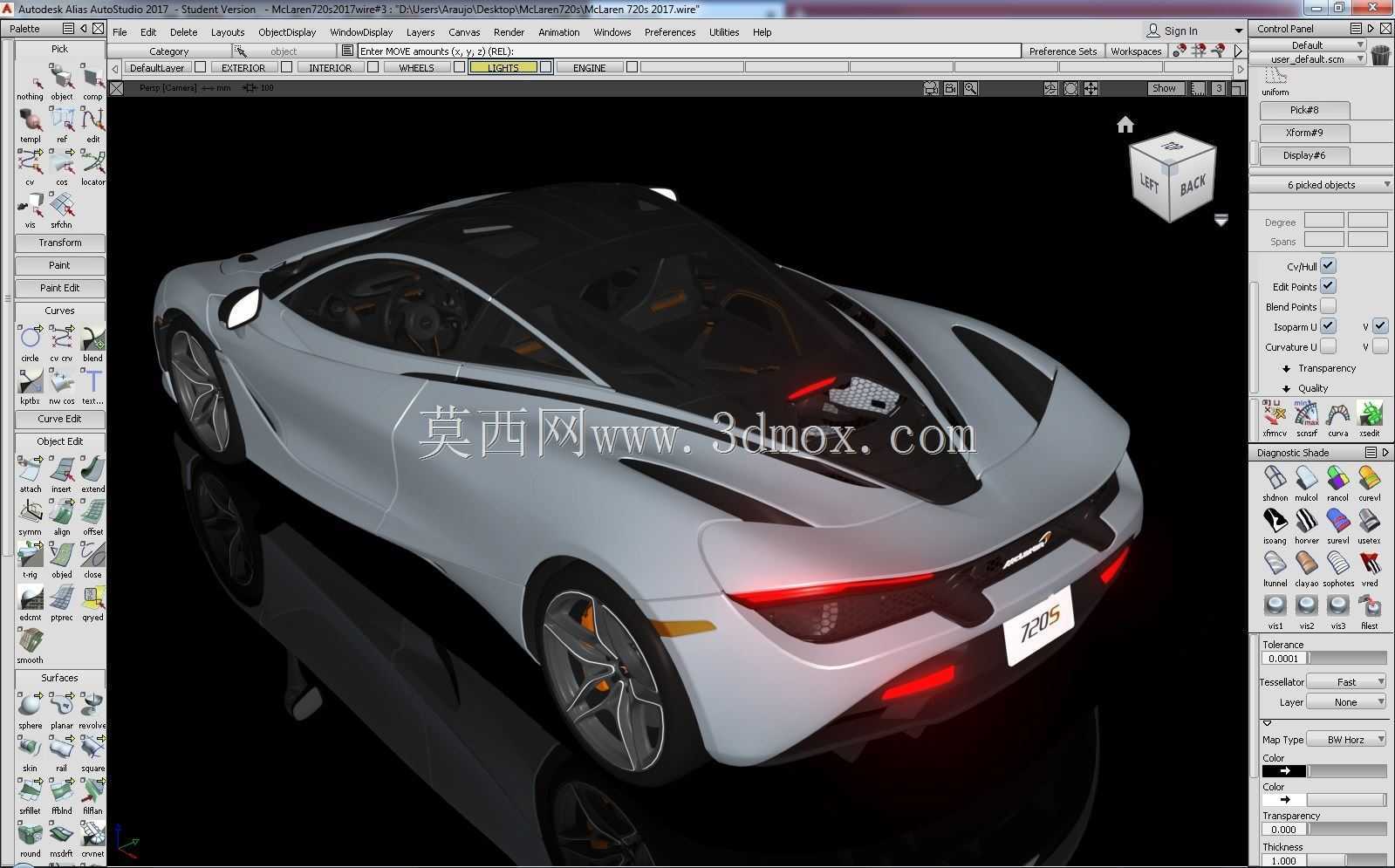Expand the Quality section
The width and height of the screenshot is (1395, 868).
pyautogui.click(x=1305, y=388)
